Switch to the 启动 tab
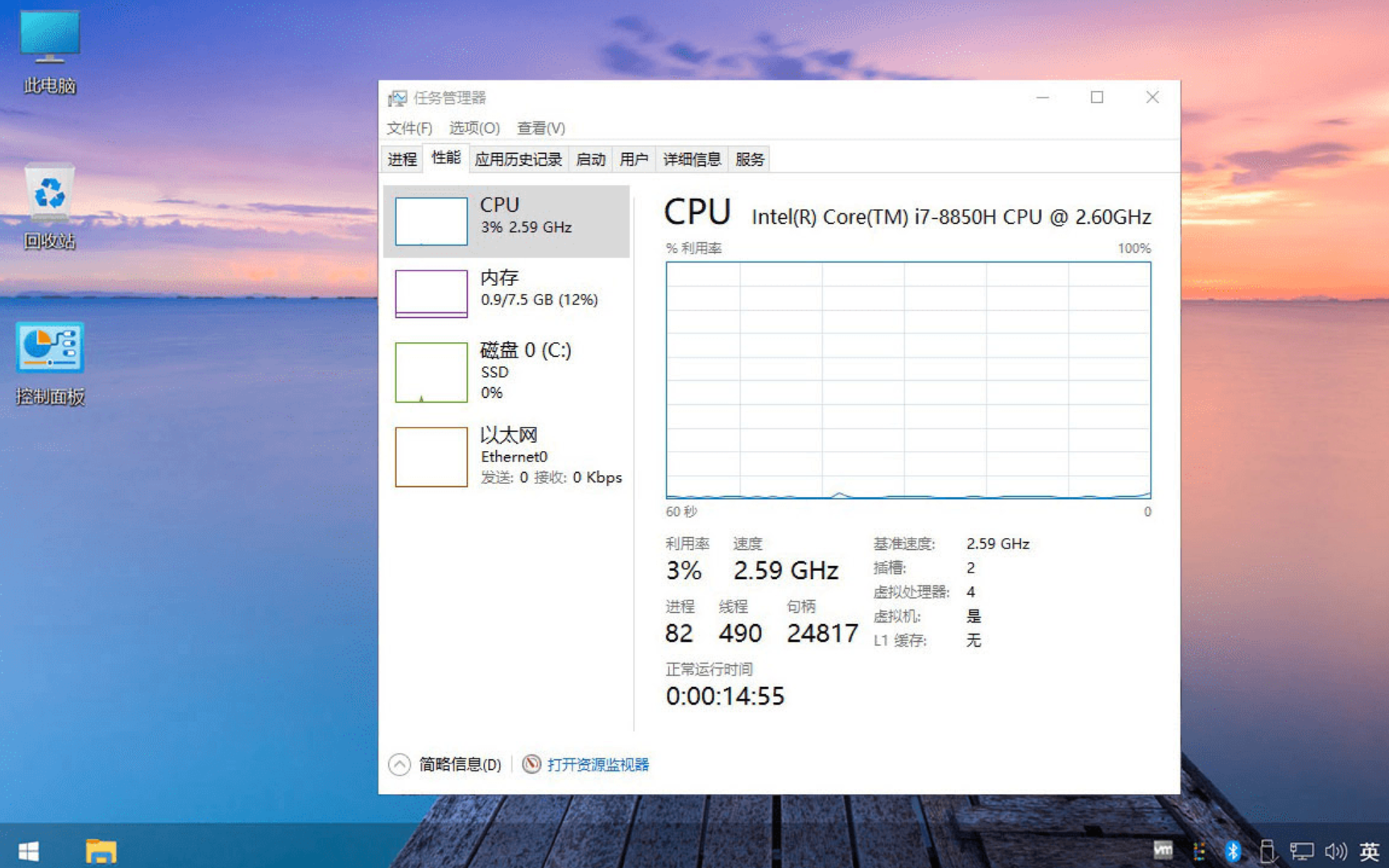The image size is (1389, 868). point(590,159)
